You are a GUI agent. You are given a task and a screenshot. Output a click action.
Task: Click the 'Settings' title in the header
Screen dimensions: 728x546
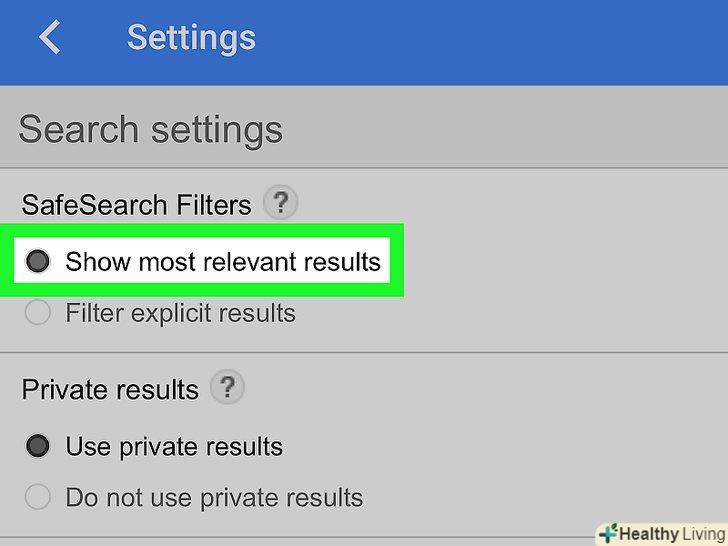(191, 38)
